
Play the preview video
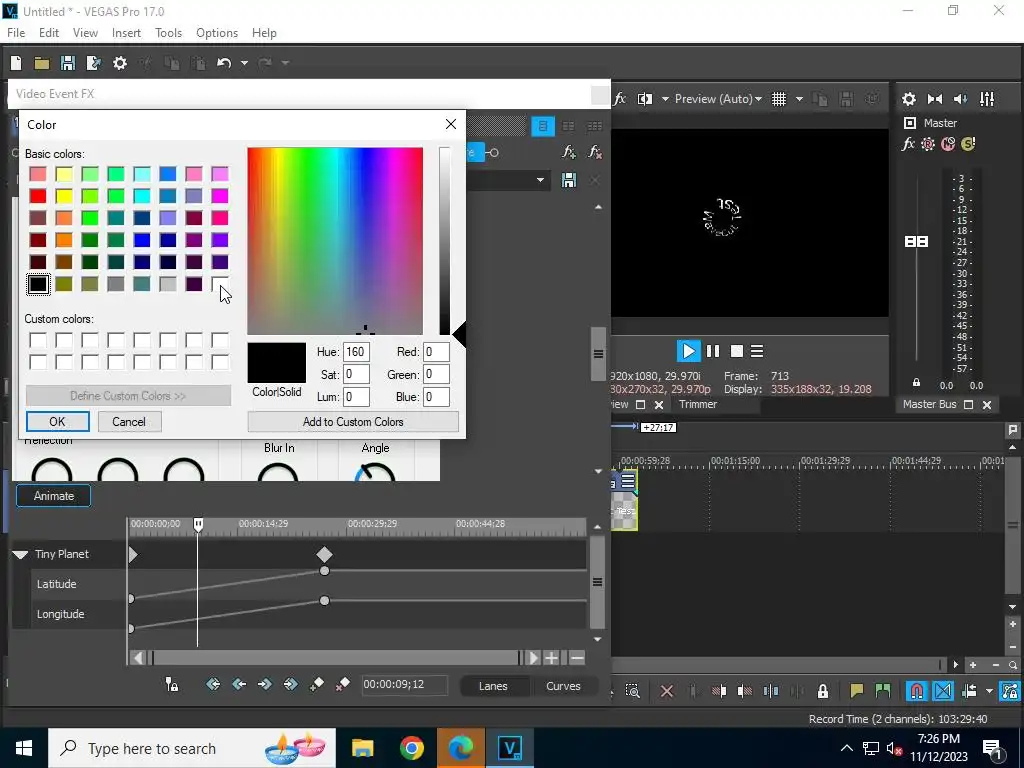[688, 351]
